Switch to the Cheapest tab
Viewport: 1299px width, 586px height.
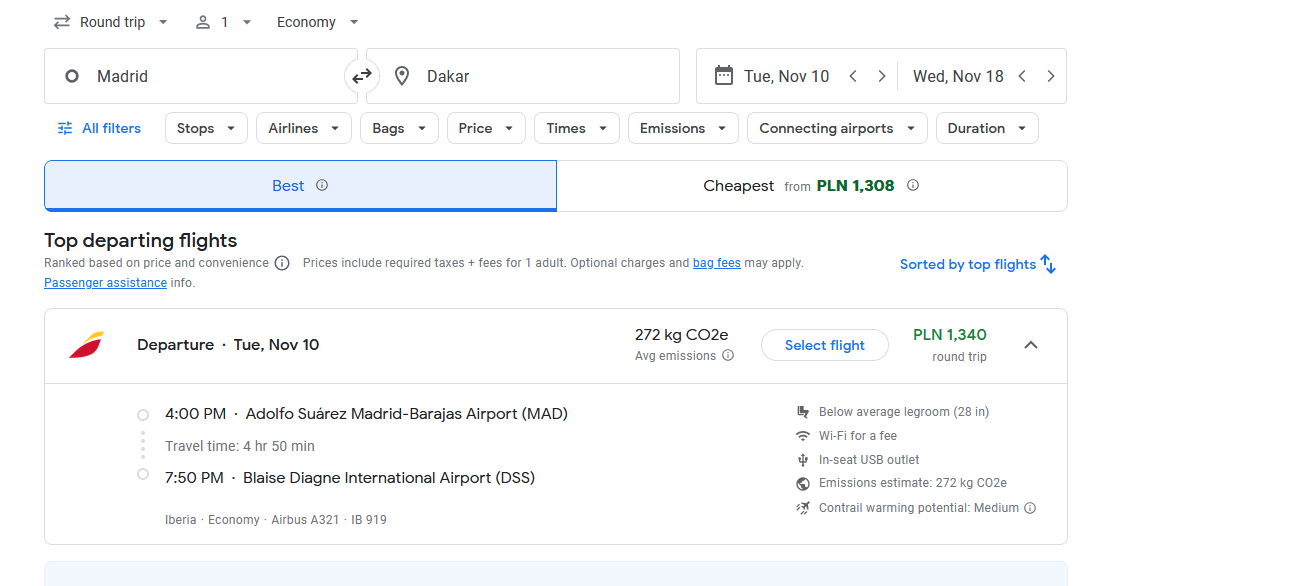812,186
